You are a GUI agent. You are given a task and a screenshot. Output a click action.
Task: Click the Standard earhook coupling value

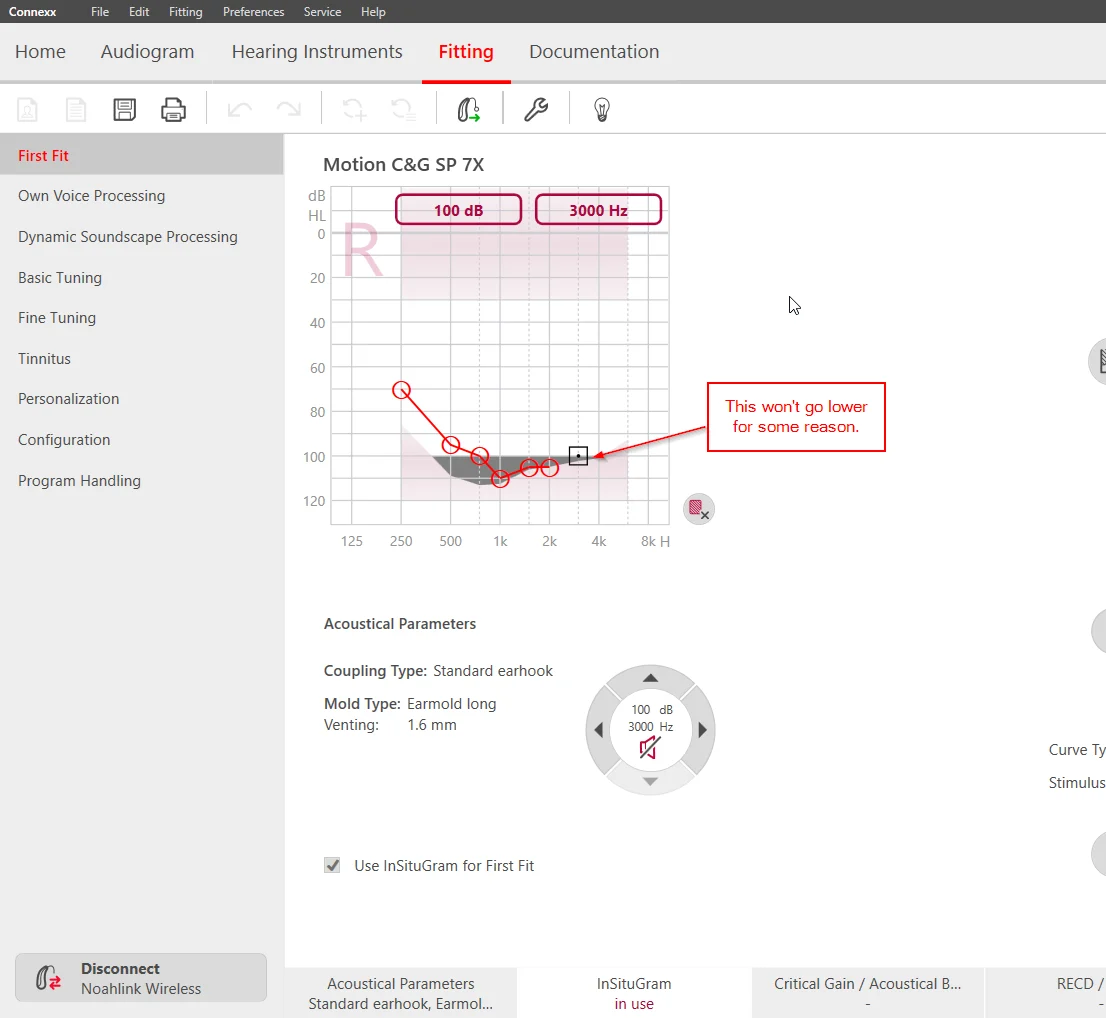(493, 670)
